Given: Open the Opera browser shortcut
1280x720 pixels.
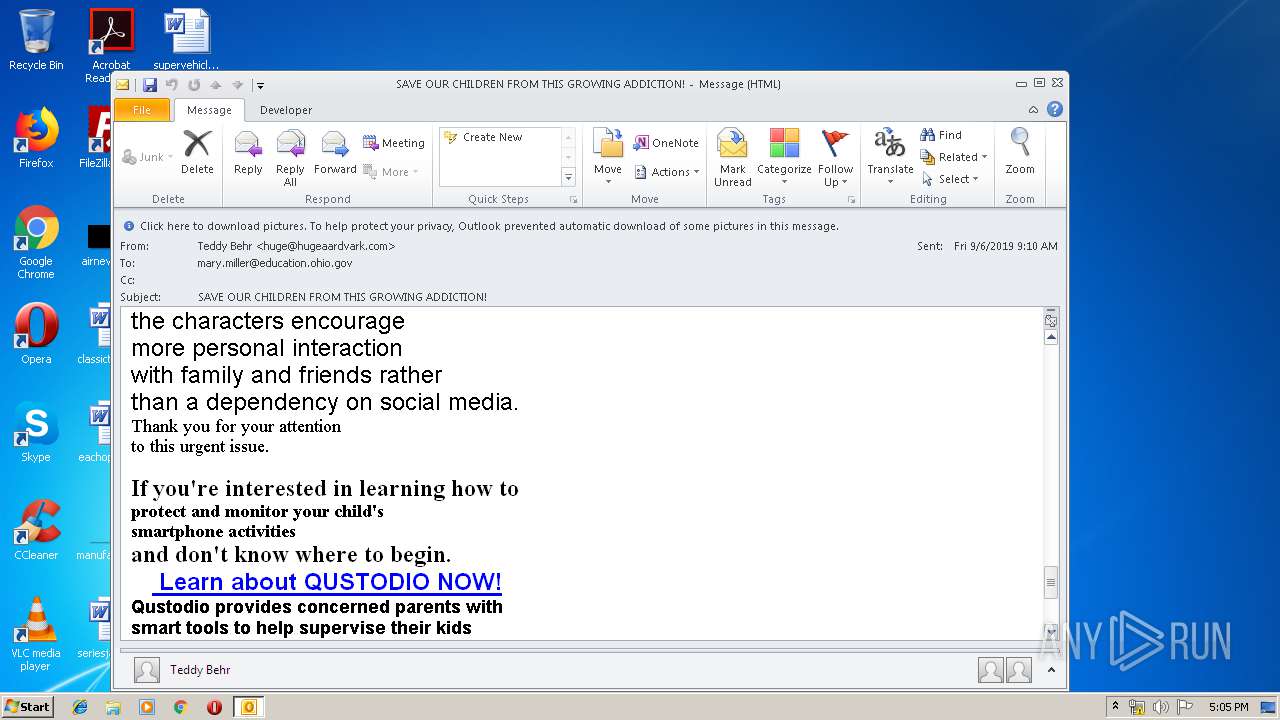Looking at the screenshot, I should click(x=36, y=333).
